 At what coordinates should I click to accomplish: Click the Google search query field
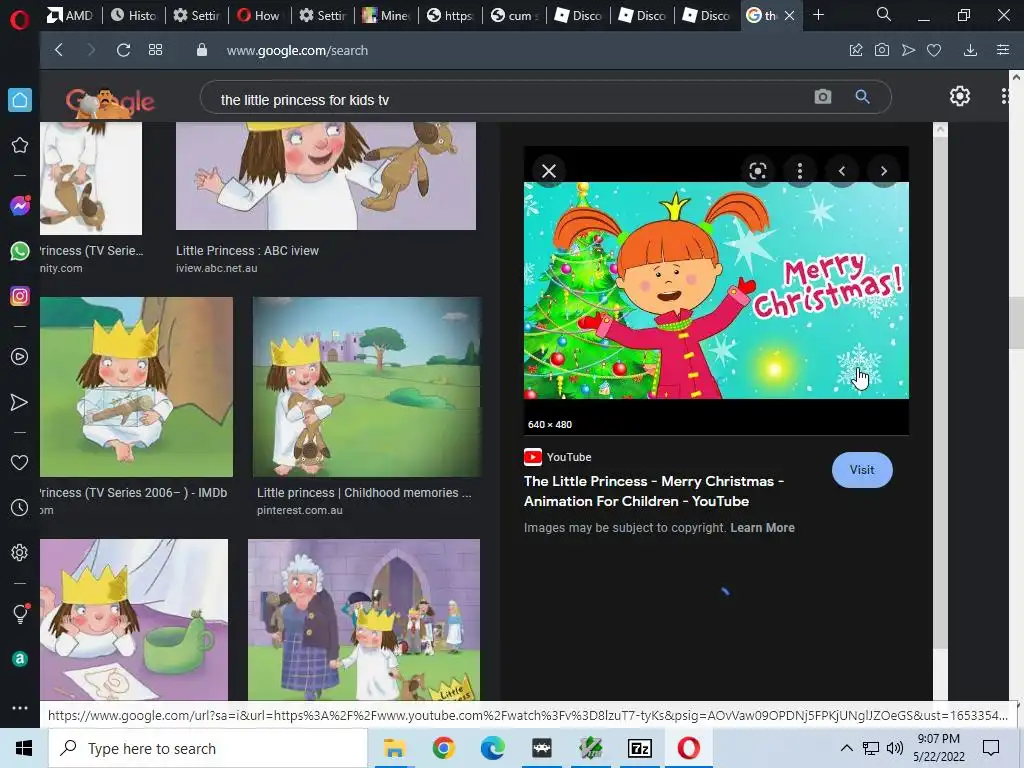pos(509,99)
